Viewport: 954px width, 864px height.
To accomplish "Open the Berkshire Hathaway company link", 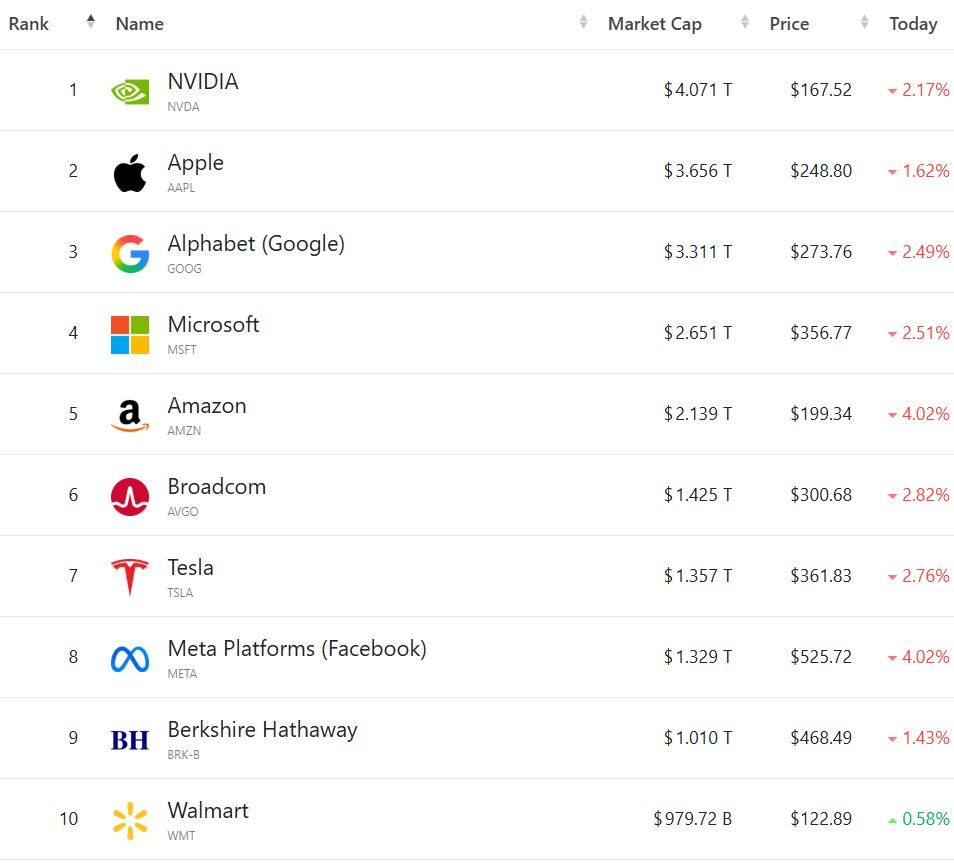I will pos(262,730).
